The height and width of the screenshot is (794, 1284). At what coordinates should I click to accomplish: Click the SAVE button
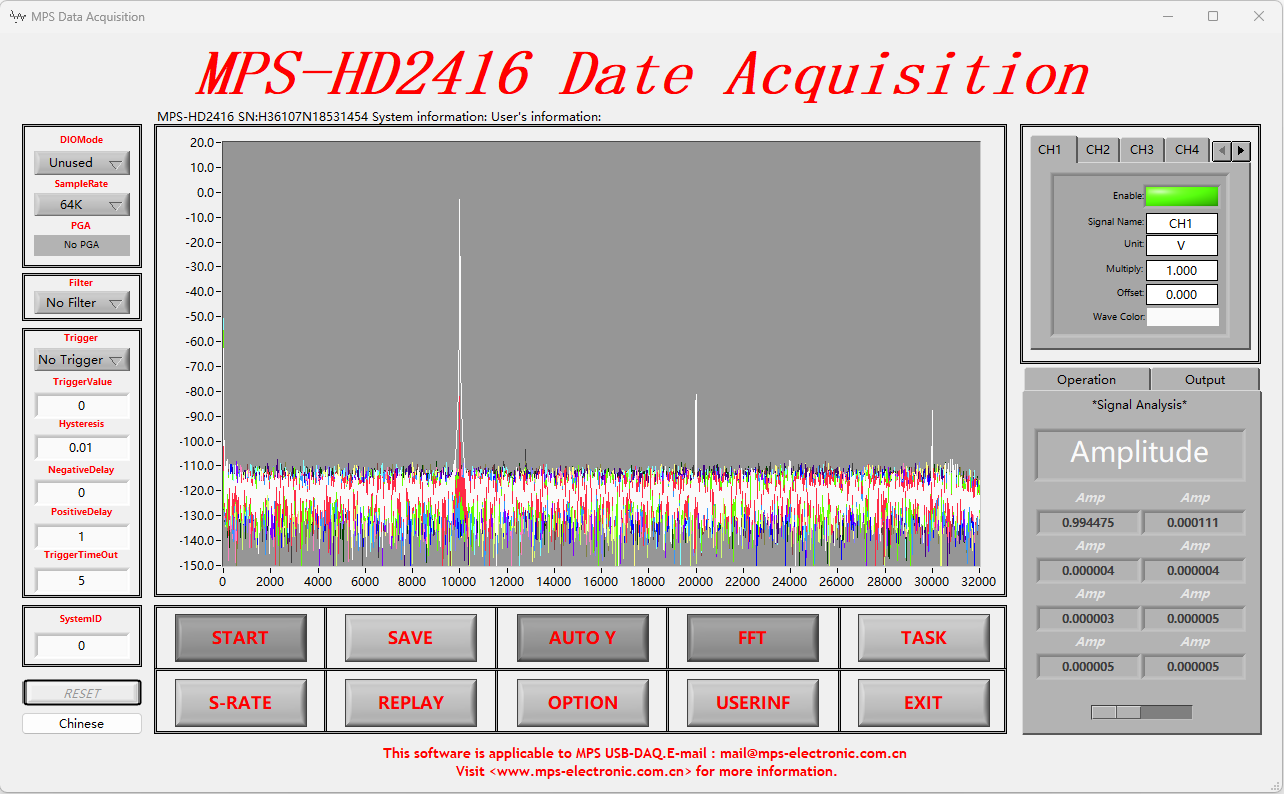pyautogui.click(x=410, y=638)
